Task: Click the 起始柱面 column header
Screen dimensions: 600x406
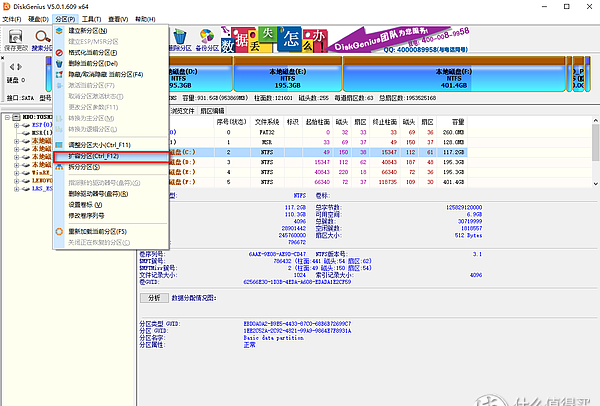Action: (x=318, y=122)
